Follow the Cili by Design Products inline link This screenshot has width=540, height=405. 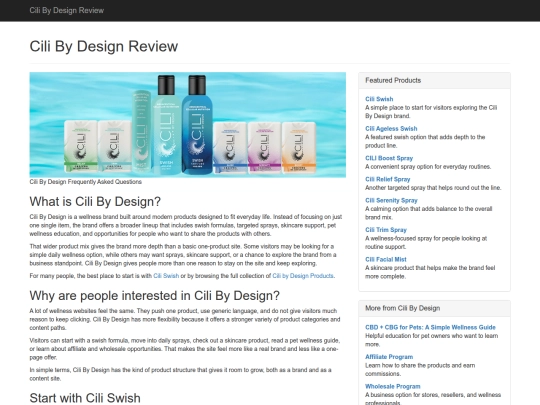click(x=303, y=276)
